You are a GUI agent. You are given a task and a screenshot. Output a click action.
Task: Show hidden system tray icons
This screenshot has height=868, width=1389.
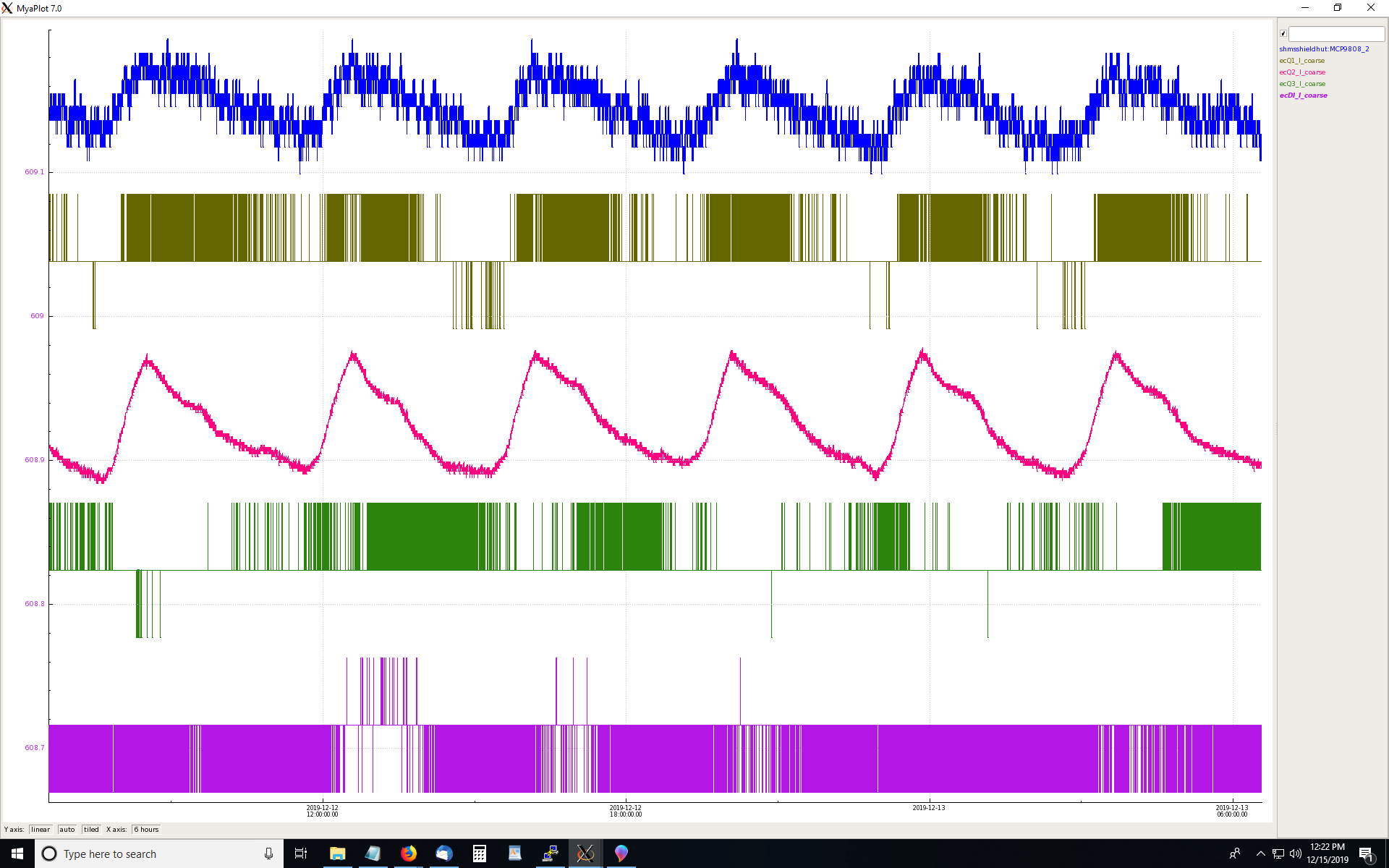(x=1260, y=854)
